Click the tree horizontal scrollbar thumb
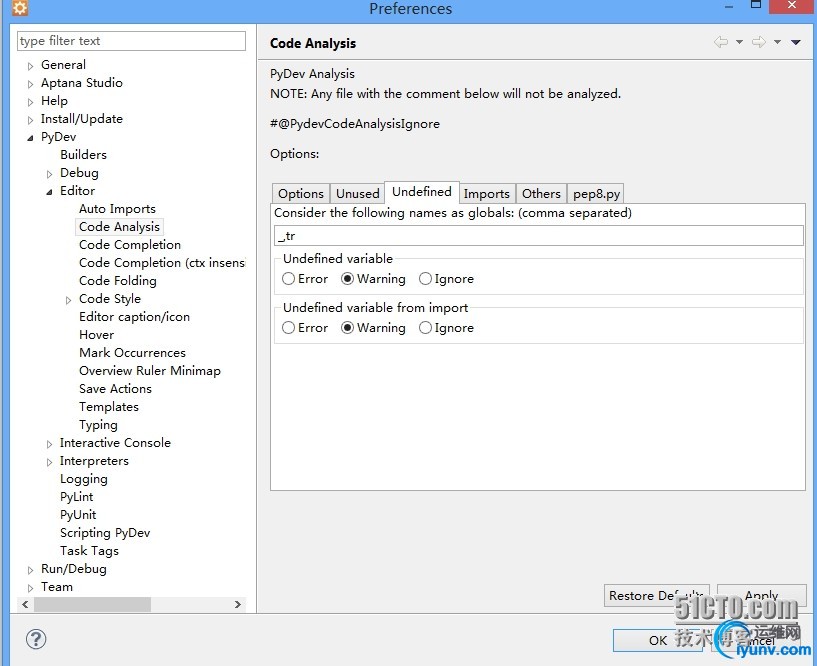Viewport: 817px width, 666px height. click(x=92, y=605)
